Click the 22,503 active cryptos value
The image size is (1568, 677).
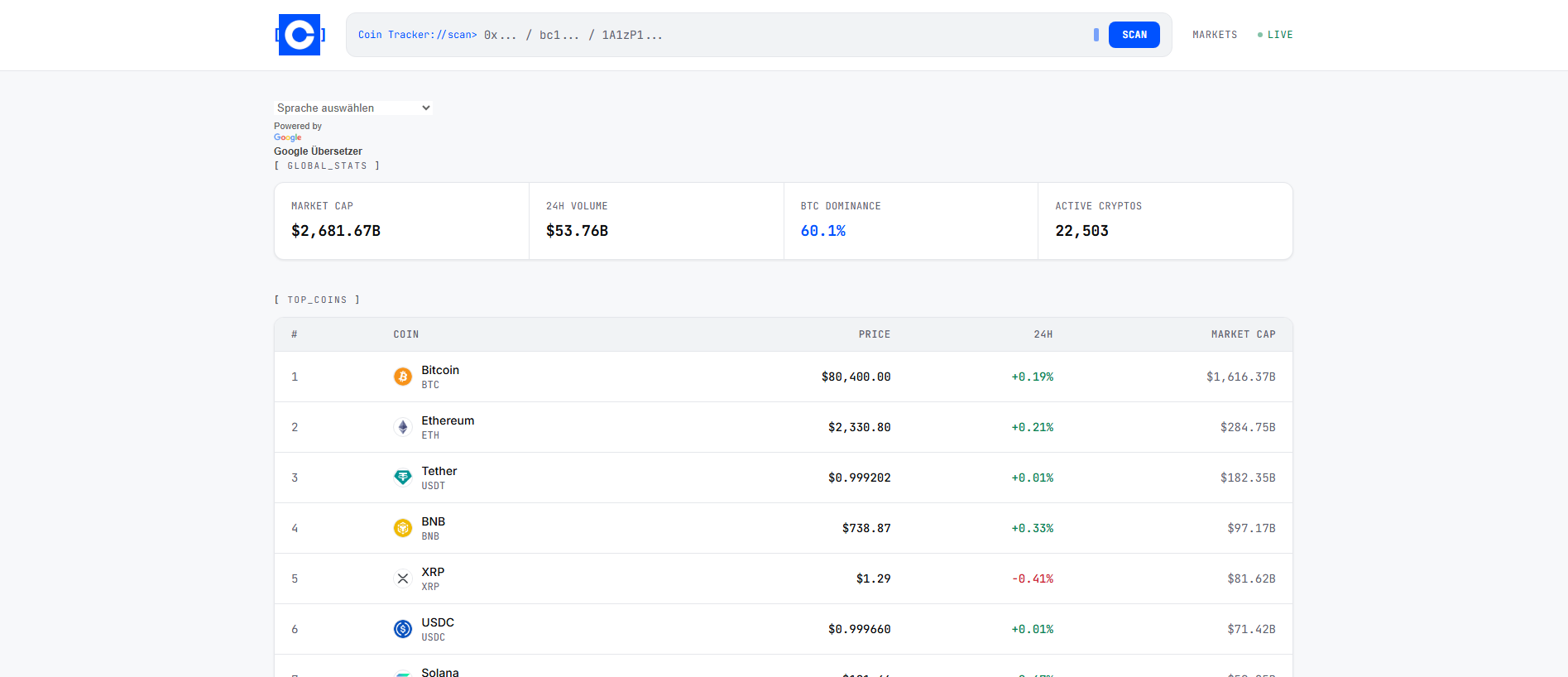[1081, 231]
